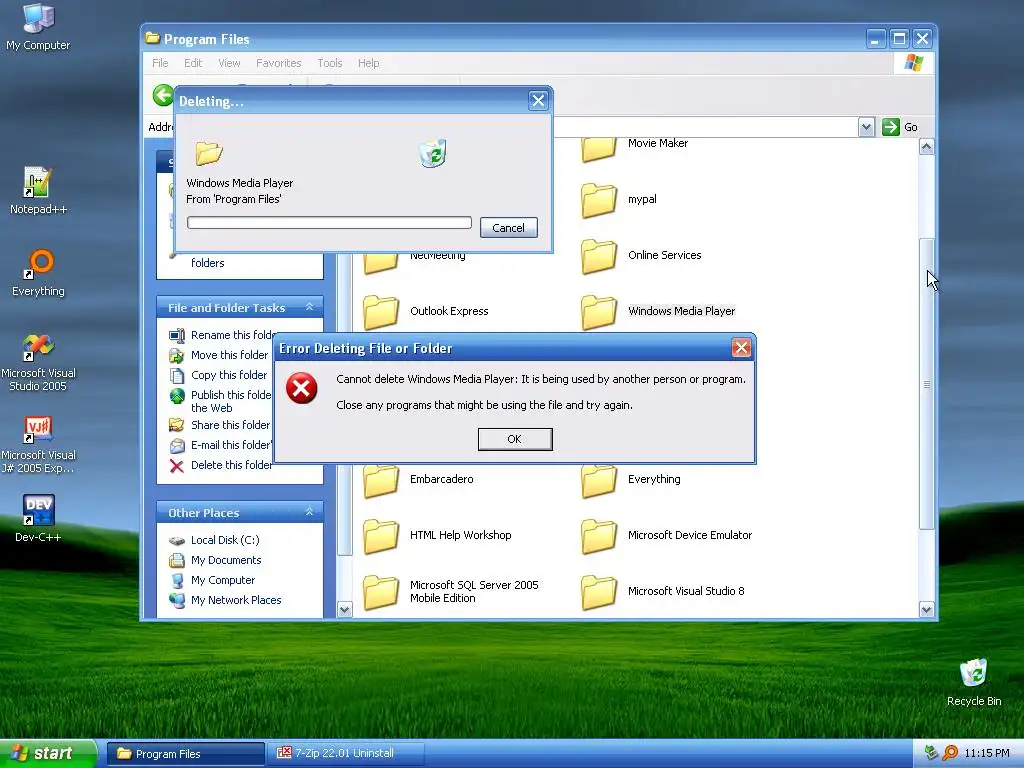
Task: Select Notepad++ desktop shortcut
Action: click(38, 191)
